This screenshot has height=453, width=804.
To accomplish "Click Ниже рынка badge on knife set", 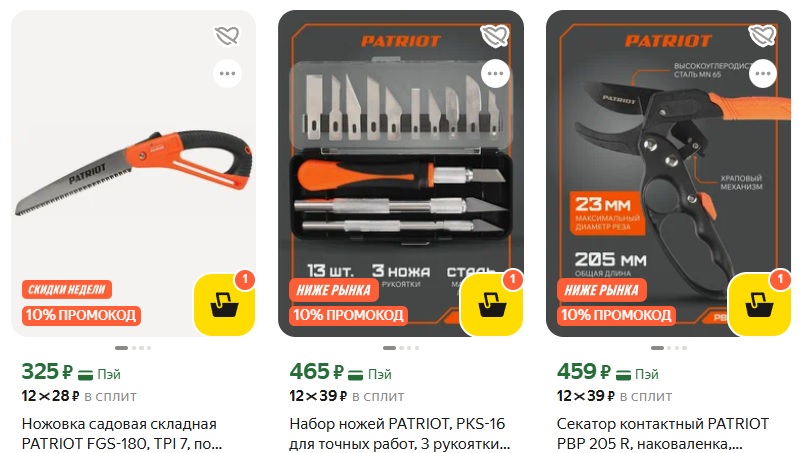I will [334, 290].
